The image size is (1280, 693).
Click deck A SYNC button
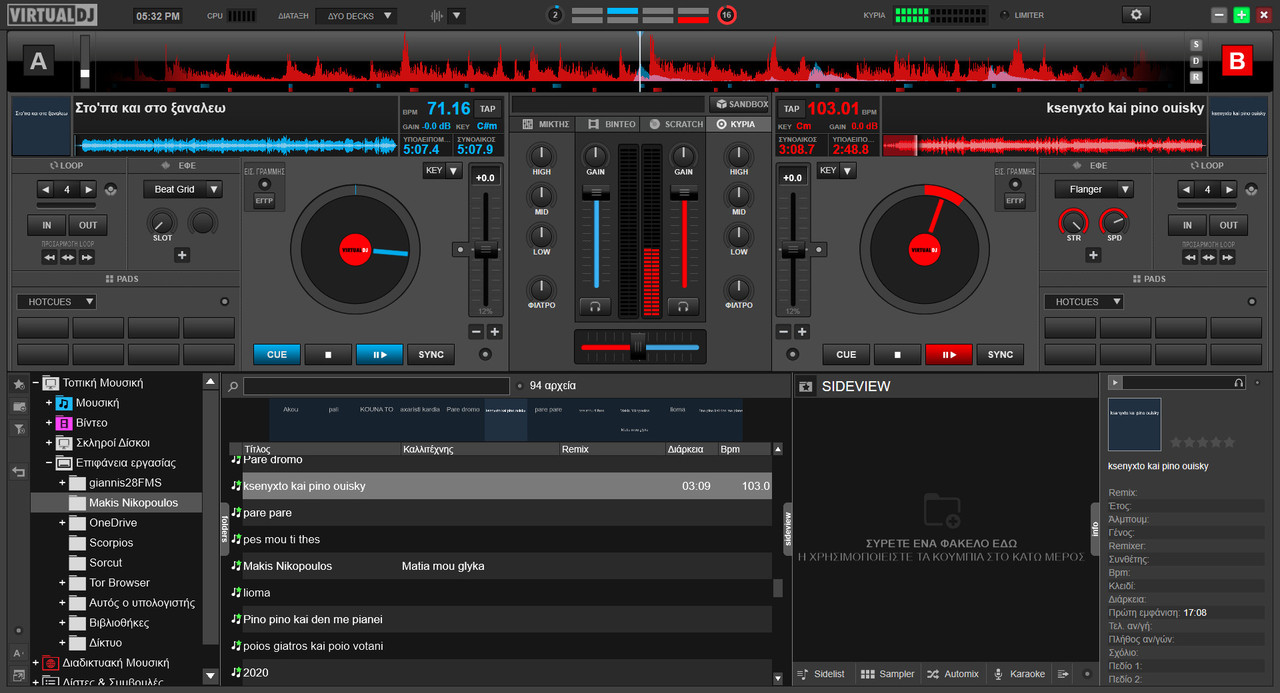(431, 354)
